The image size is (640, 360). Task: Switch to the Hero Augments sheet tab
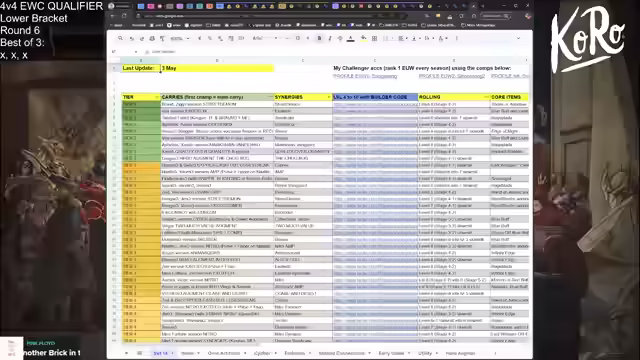pos(460,353)
